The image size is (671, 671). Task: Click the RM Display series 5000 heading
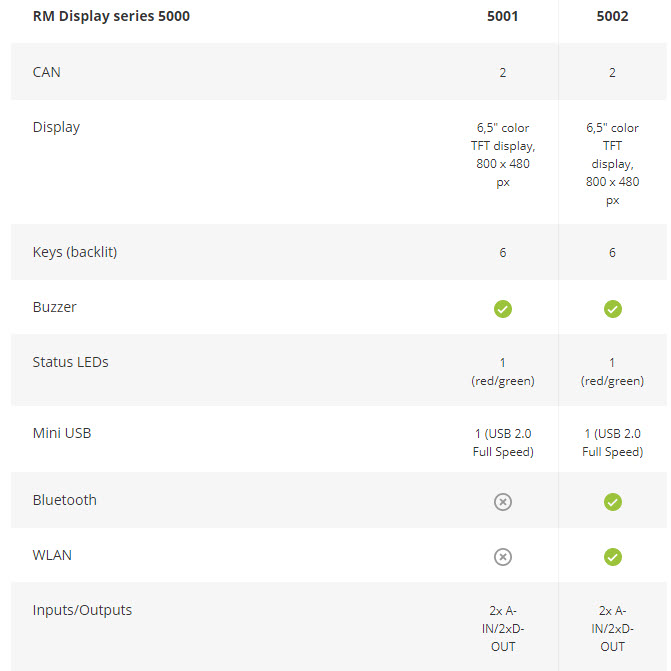coord(111,16)
